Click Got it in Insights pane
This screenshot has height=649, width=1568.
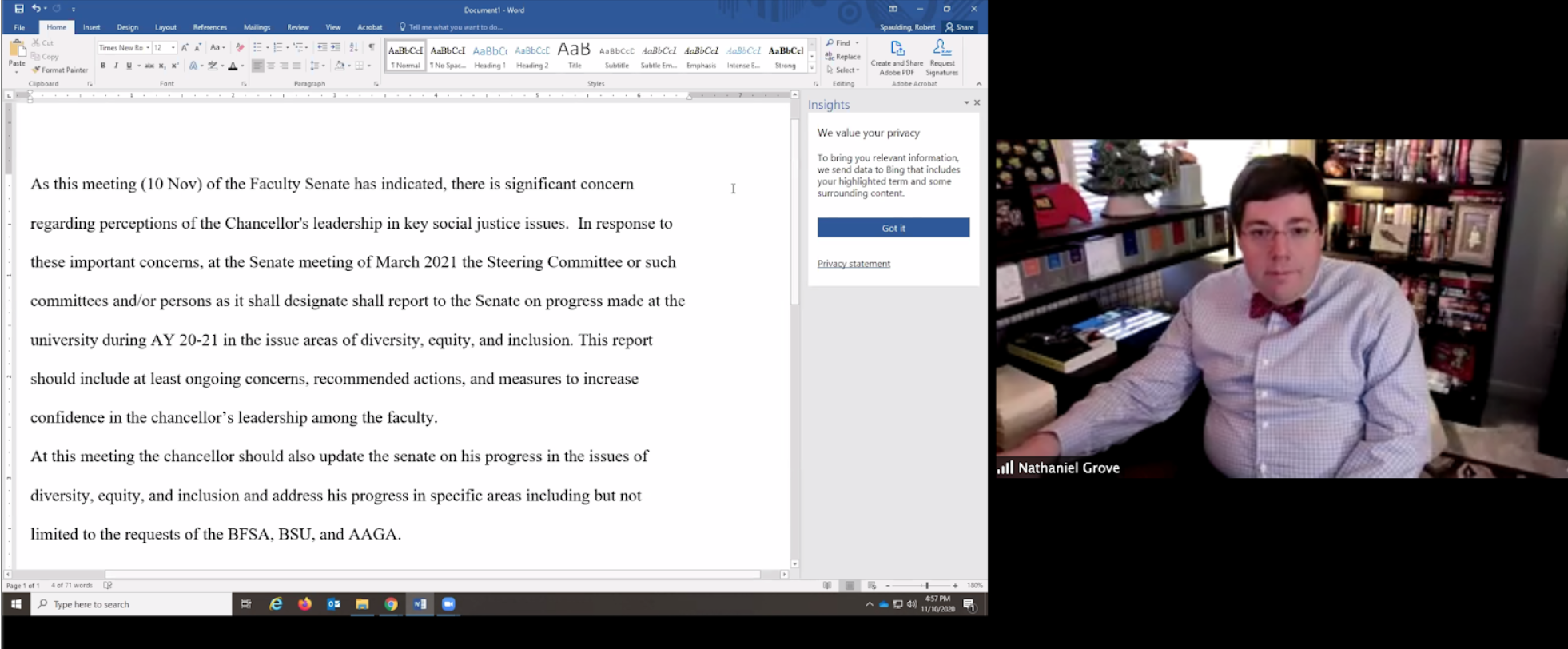pos(893,228)
